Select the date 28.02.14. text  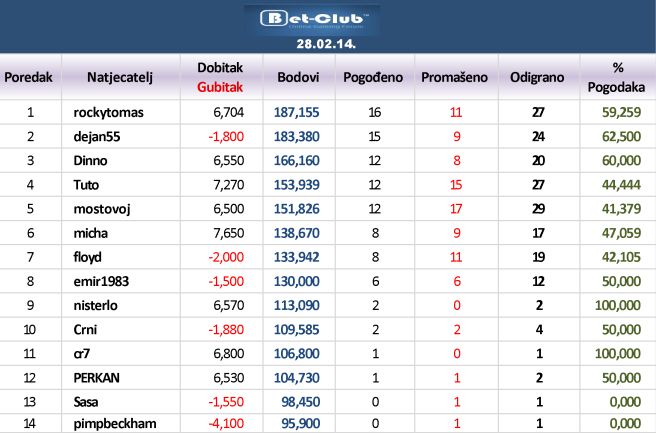pos(326,44)
